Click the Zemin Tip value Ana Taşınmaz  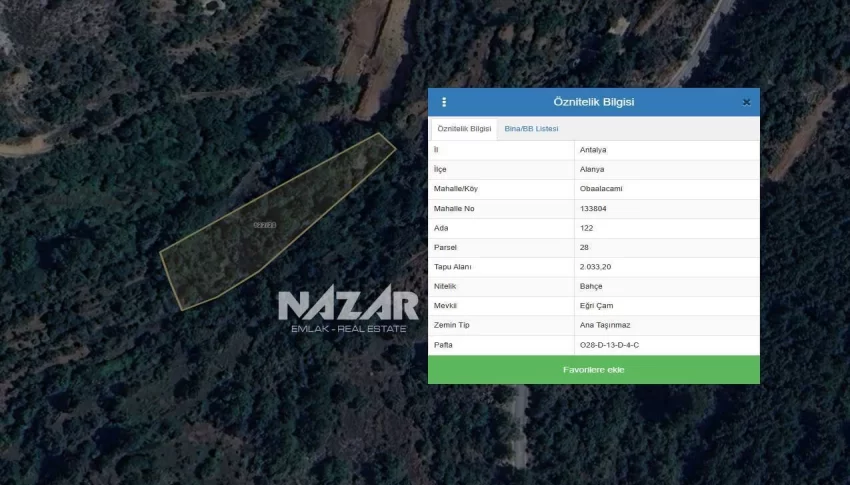[605, 325]
